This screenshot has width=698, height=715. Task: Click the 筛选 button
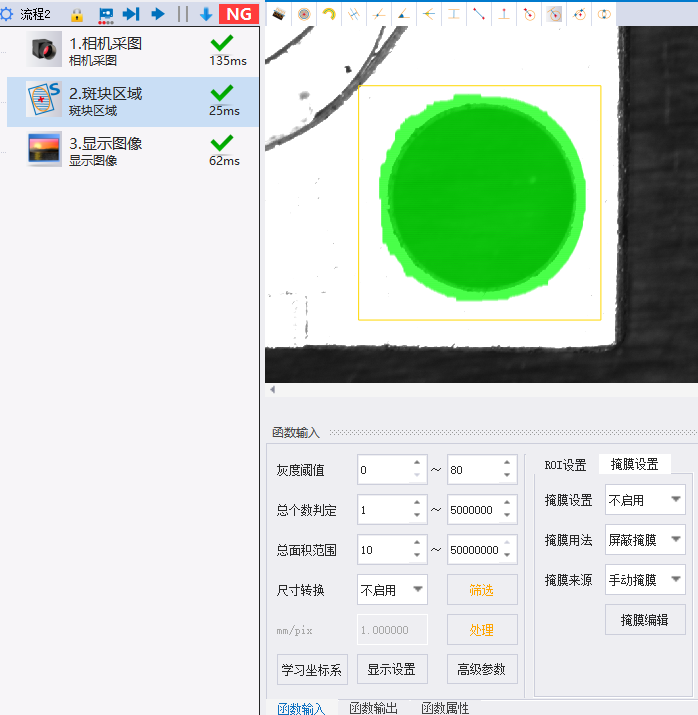click(482, 590)
